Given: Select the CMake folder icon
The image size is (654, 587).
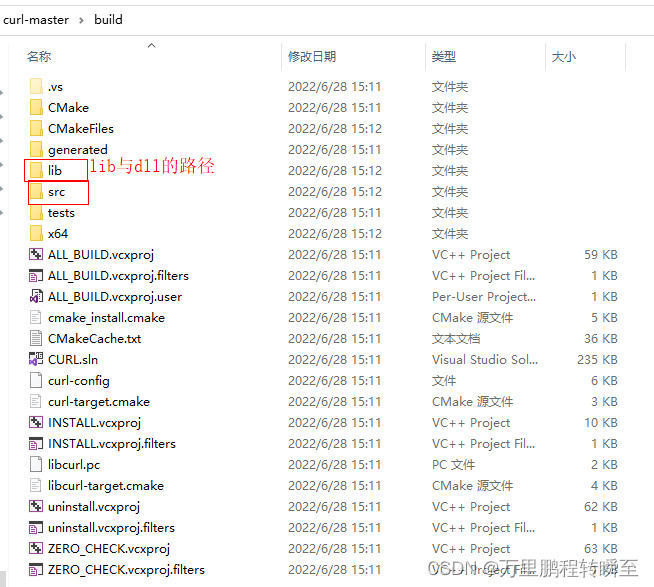Looking at the screenshot, I should [36, 108].
